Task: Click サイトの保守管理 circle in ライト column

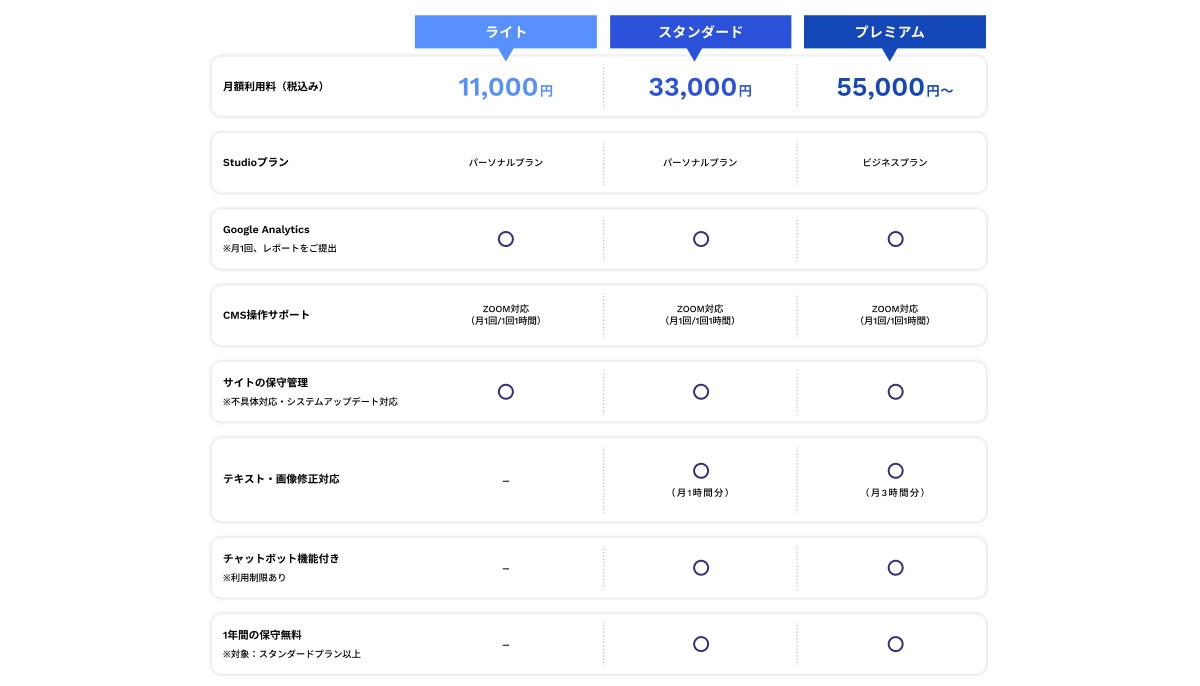Action: click(x=506, y=392)
